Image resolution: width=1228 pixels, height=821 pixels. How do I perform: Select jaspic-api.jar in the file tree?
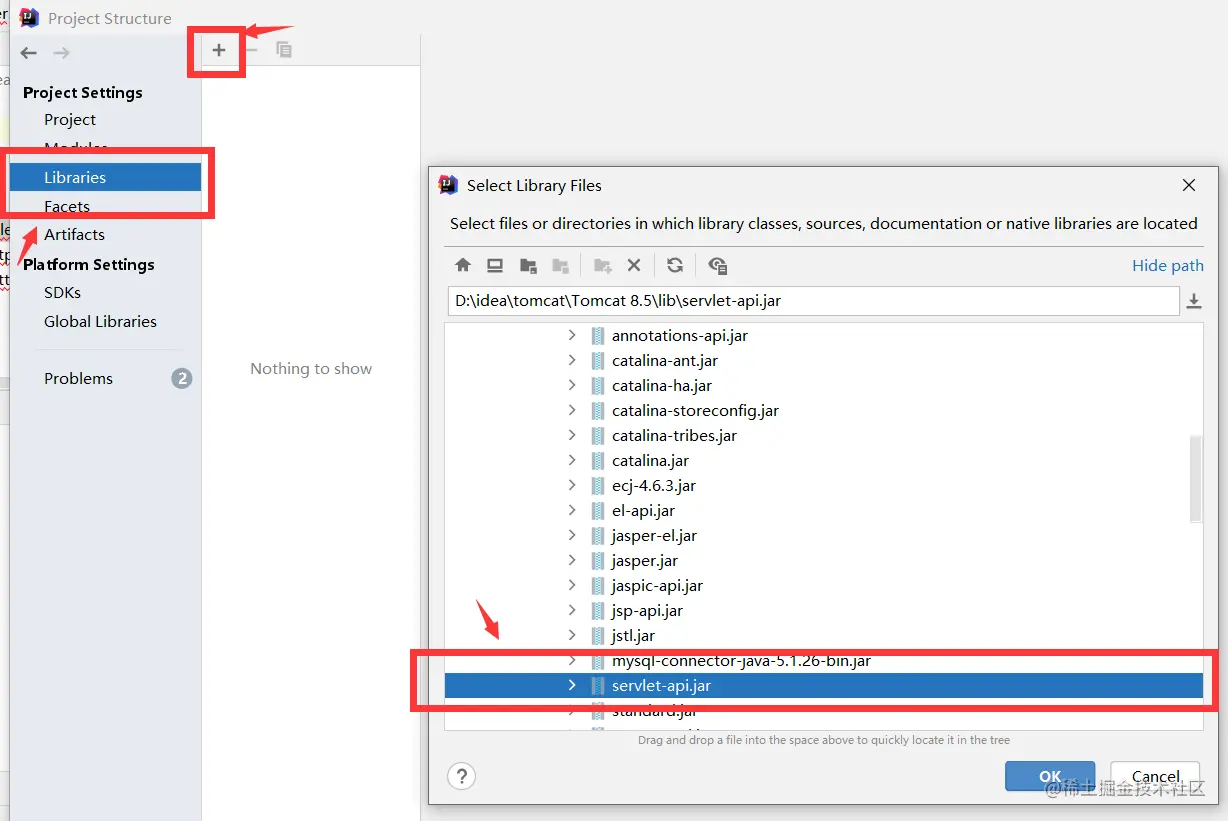pyautogui.click(x=657, y=585)
